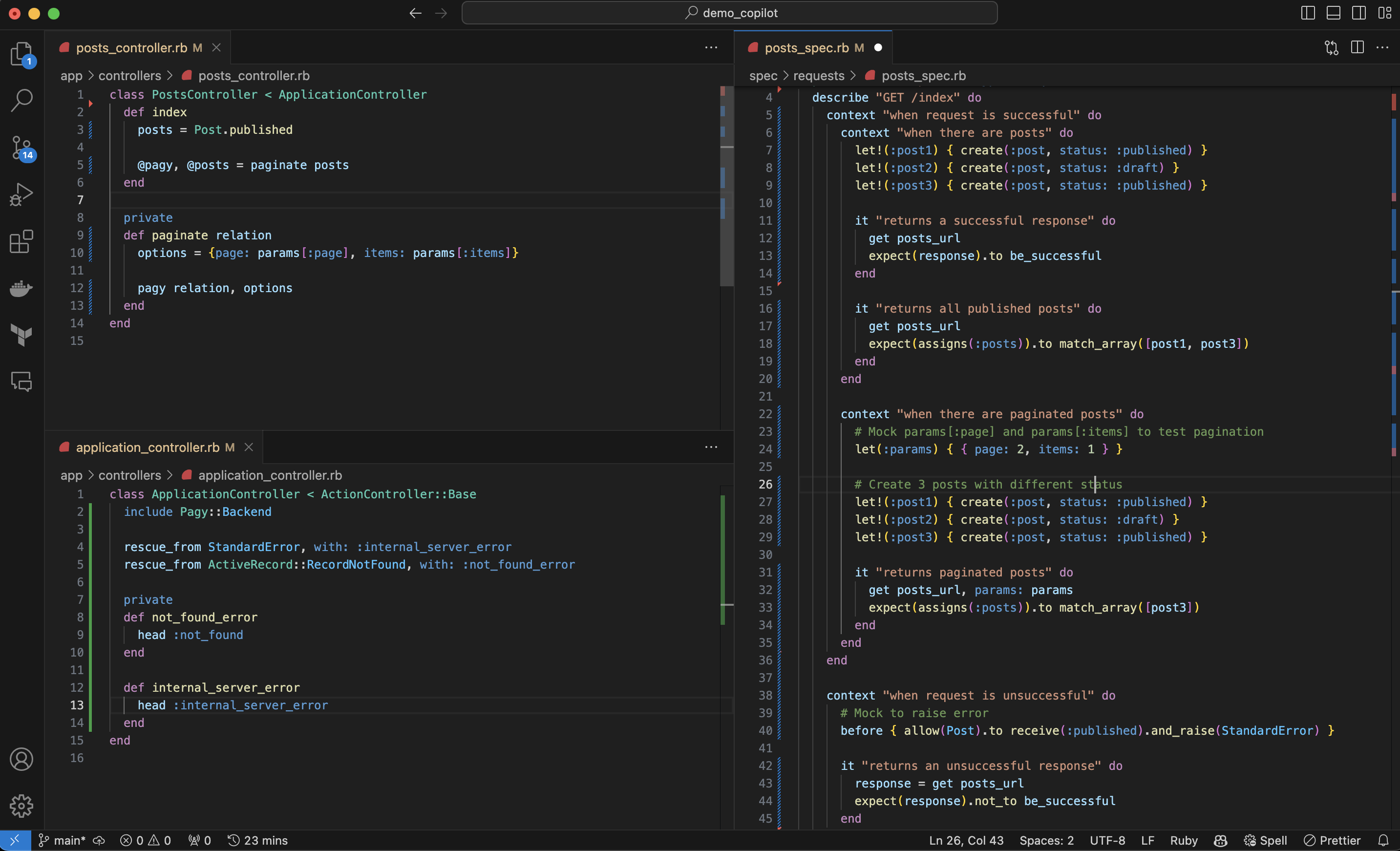Toggle the secondary side bar
1400x851 pixels.
1359,13
